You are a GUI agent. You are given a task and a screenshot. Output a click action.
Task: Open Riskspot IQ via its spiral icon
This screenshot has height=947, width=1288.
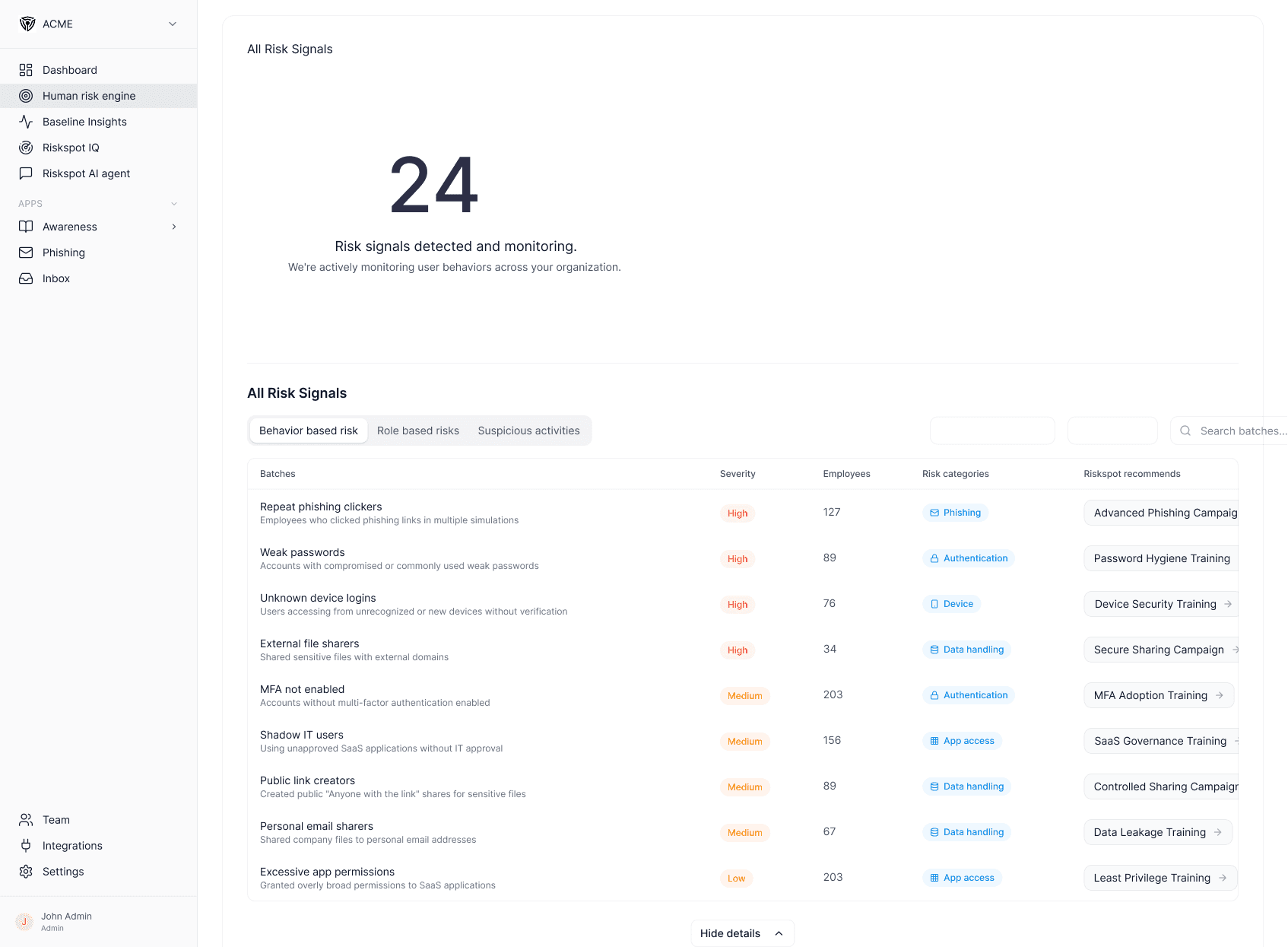pos(26,148)
